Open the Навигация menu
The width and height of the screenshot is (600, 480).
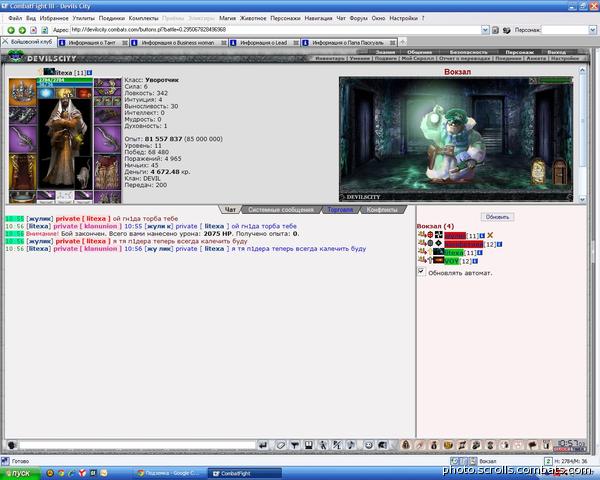coord(318,18)
